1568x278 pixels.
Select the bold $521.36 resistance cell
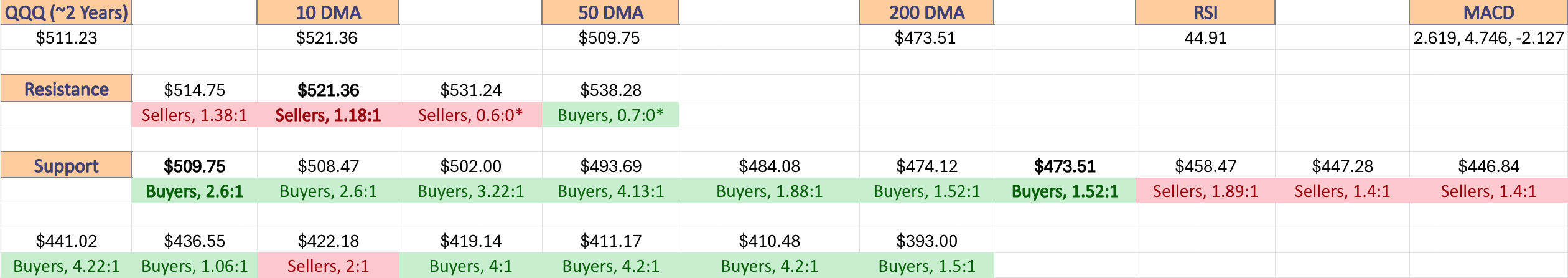click(328, 89)
